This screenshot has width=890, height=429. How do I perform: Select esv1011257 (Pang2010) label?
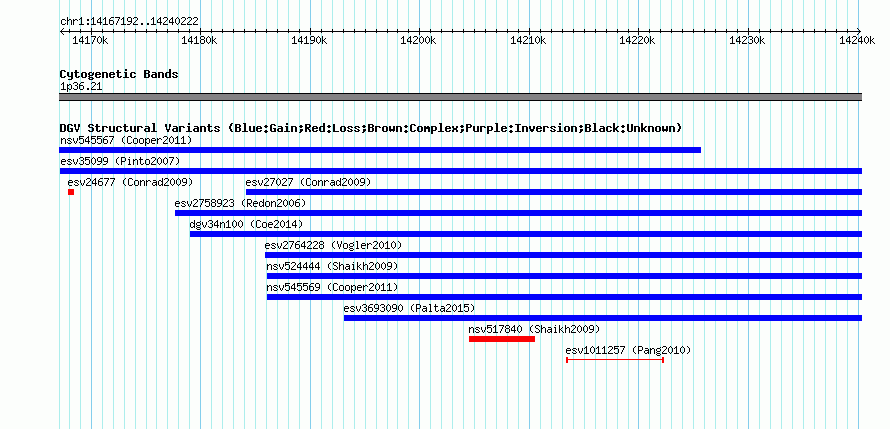point(628,350)
